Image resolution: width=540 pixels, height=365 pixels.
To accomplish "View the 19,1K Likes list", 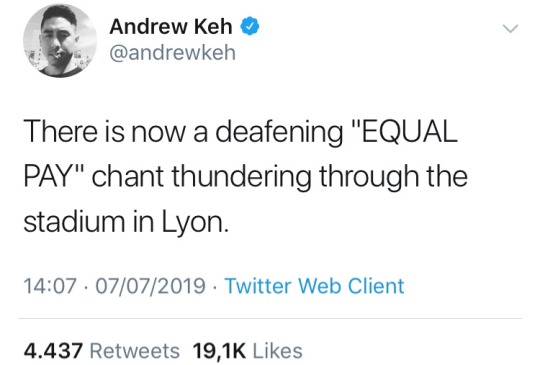I will click(247, 351).
